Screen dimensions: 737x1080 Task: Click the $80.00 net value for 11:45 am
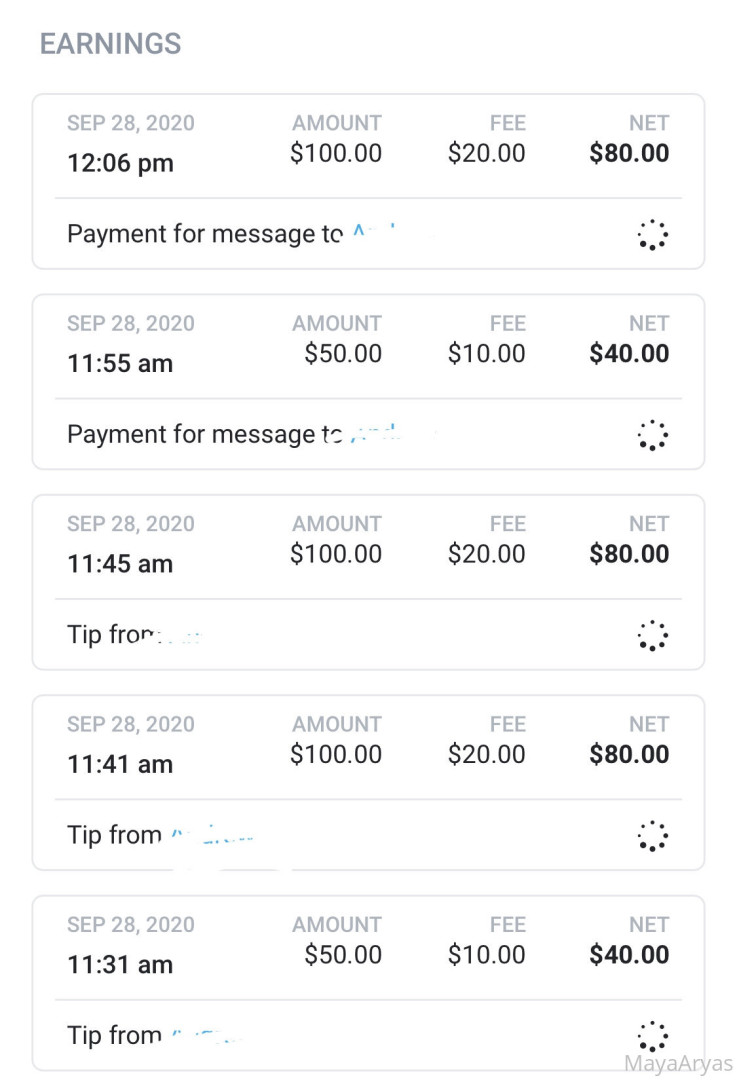tap(629, 554)
